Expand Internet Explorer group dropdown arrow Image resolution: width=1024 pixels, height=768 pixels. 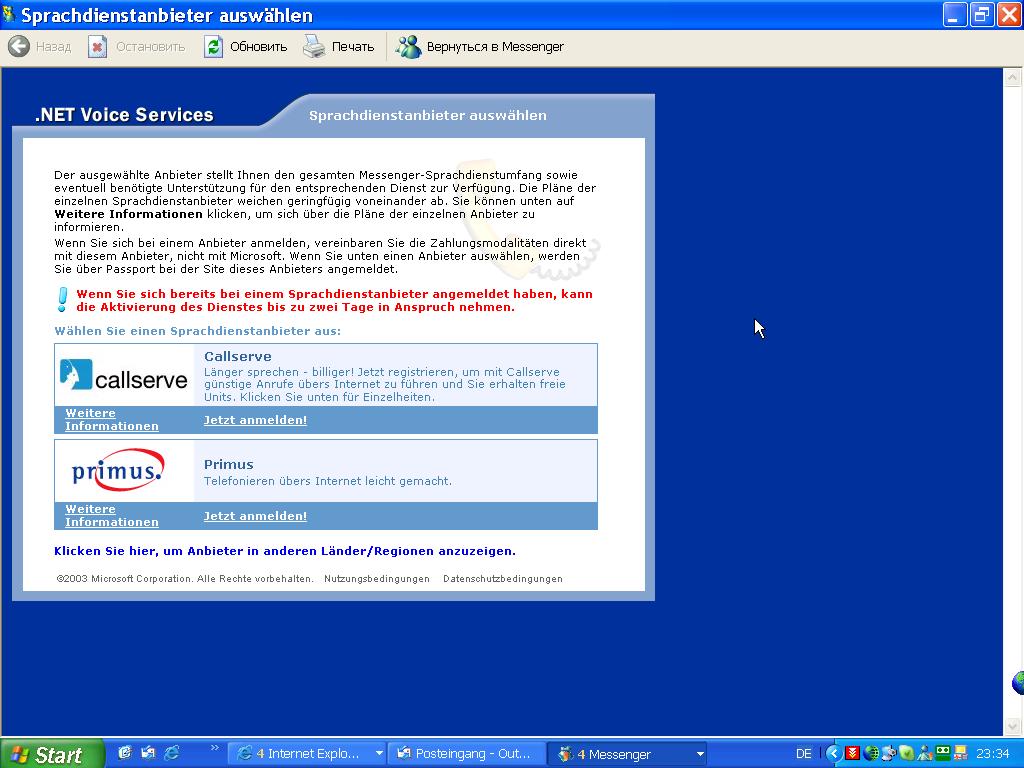(x=378, y=754)
